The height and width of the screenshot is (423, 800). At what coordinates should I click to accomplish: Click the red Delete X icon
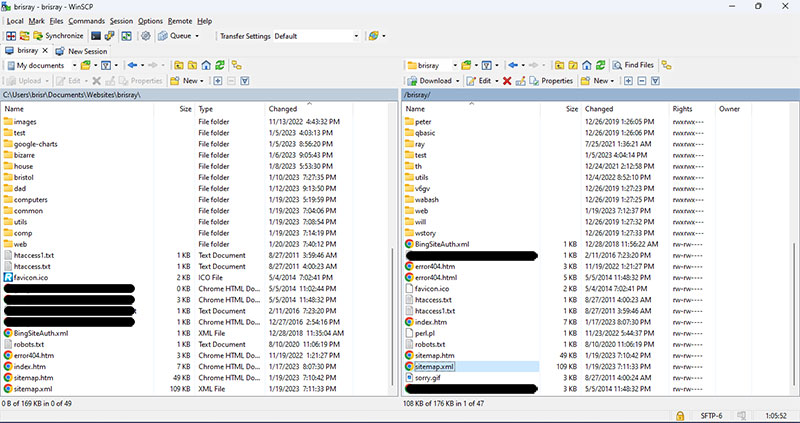[507, 81]
